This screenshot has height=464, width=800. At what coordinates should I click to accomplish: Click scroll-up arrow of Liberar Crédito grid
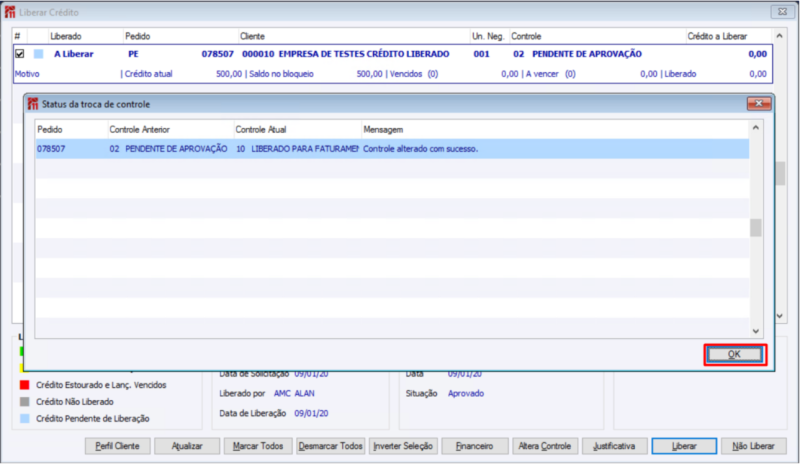779,36
